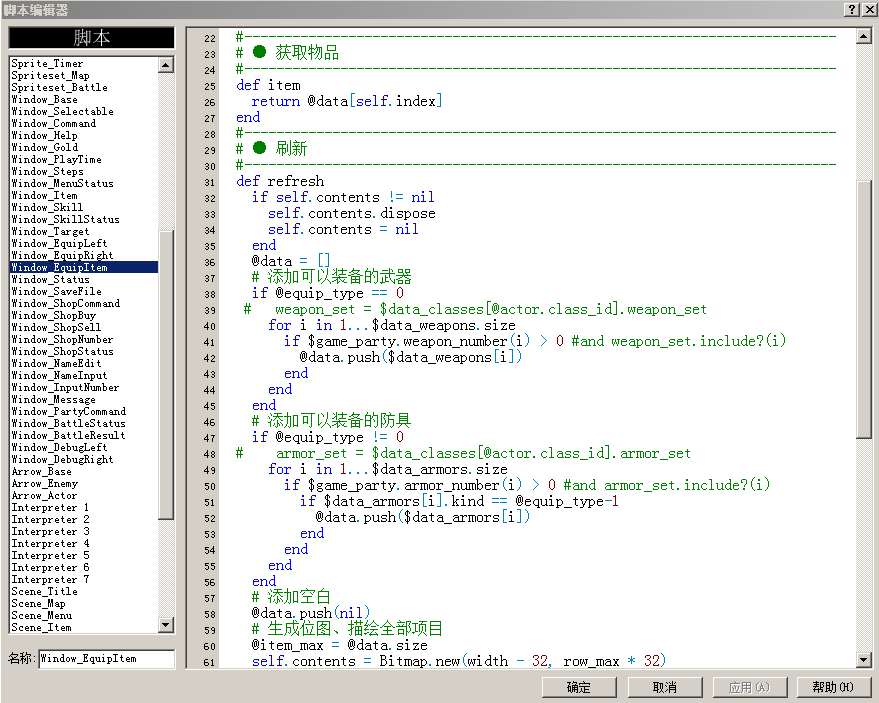This screenshot has height=703, width=879.
Task: Select Sprite_Timer in script list
Action: pos(47,63)
